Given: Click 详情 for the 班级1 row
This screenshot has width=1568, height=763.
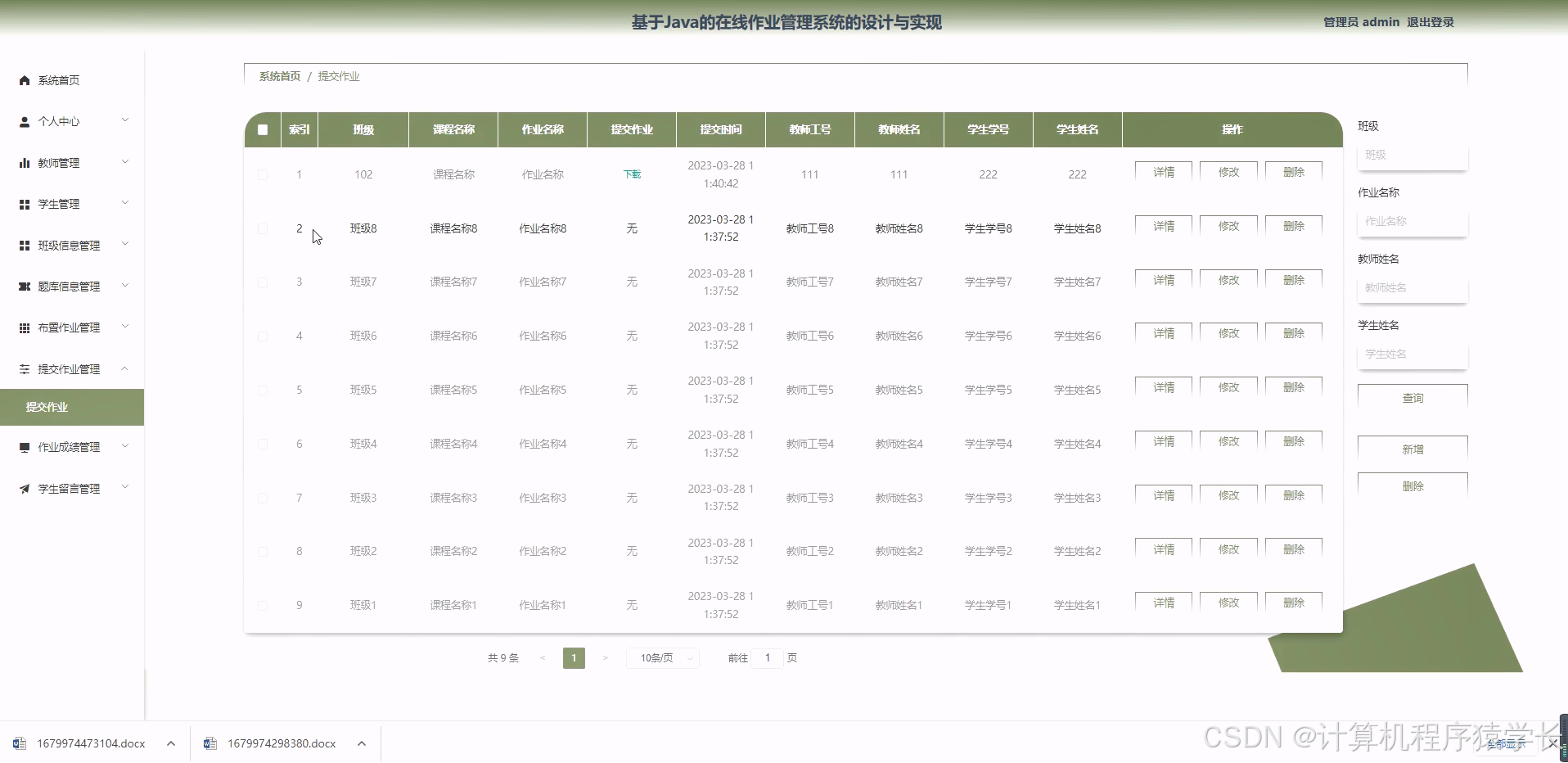Looking at the screenshot, I should coord(1164,603).
